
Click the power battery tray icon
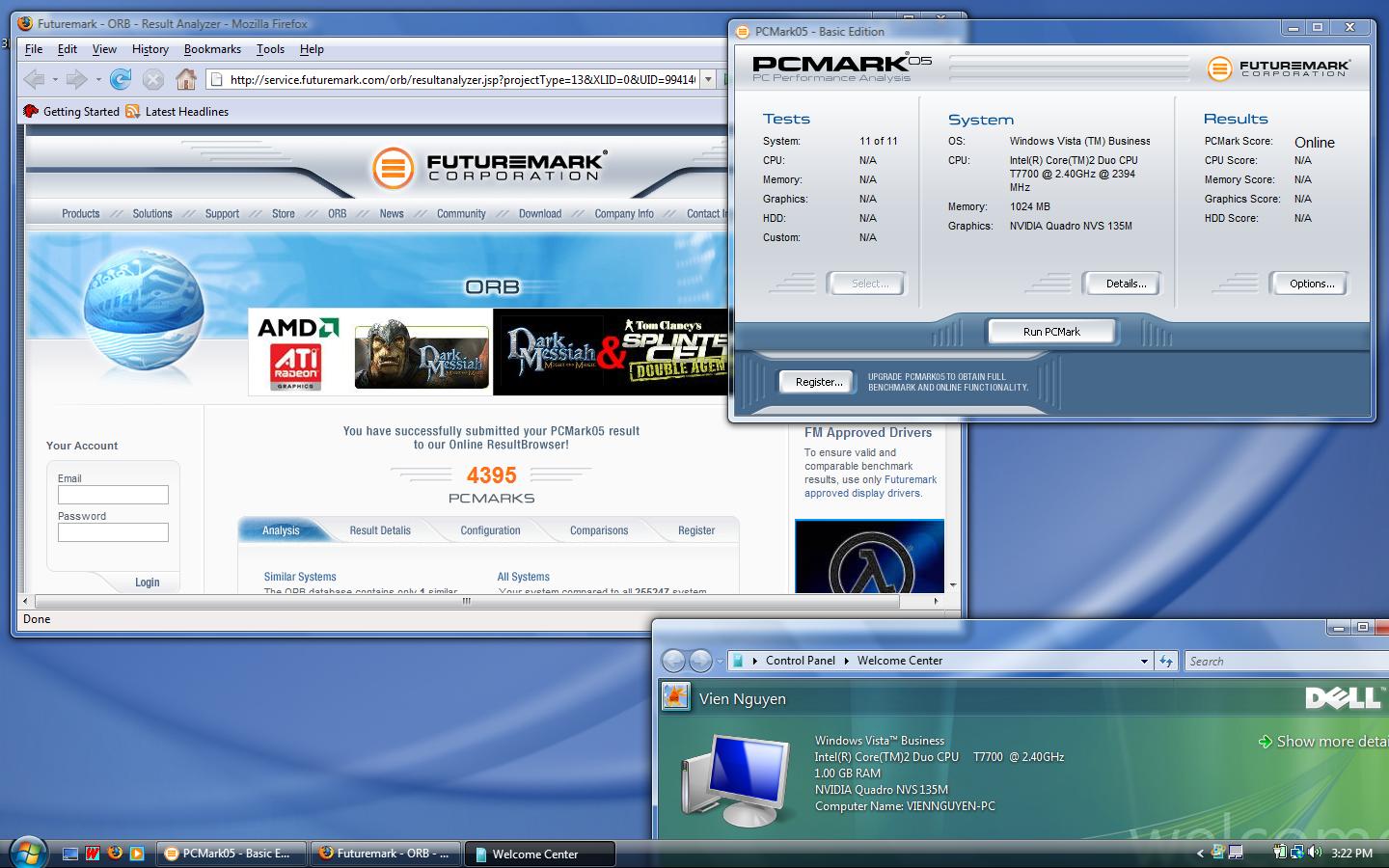click(1280, 852)
